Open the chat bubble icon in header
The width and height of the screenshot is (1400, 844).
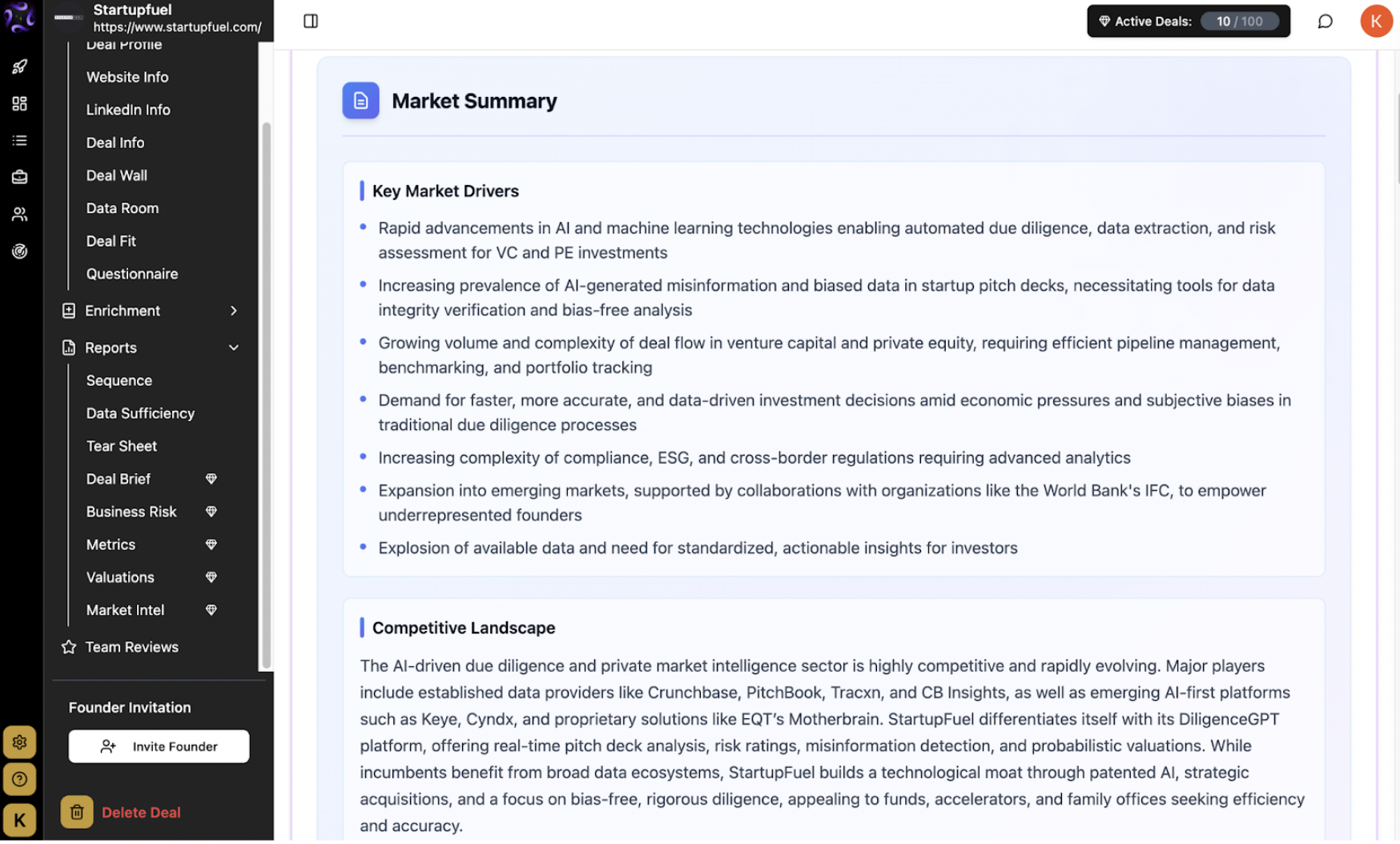pyautogui.click(x=1325, y=22)
